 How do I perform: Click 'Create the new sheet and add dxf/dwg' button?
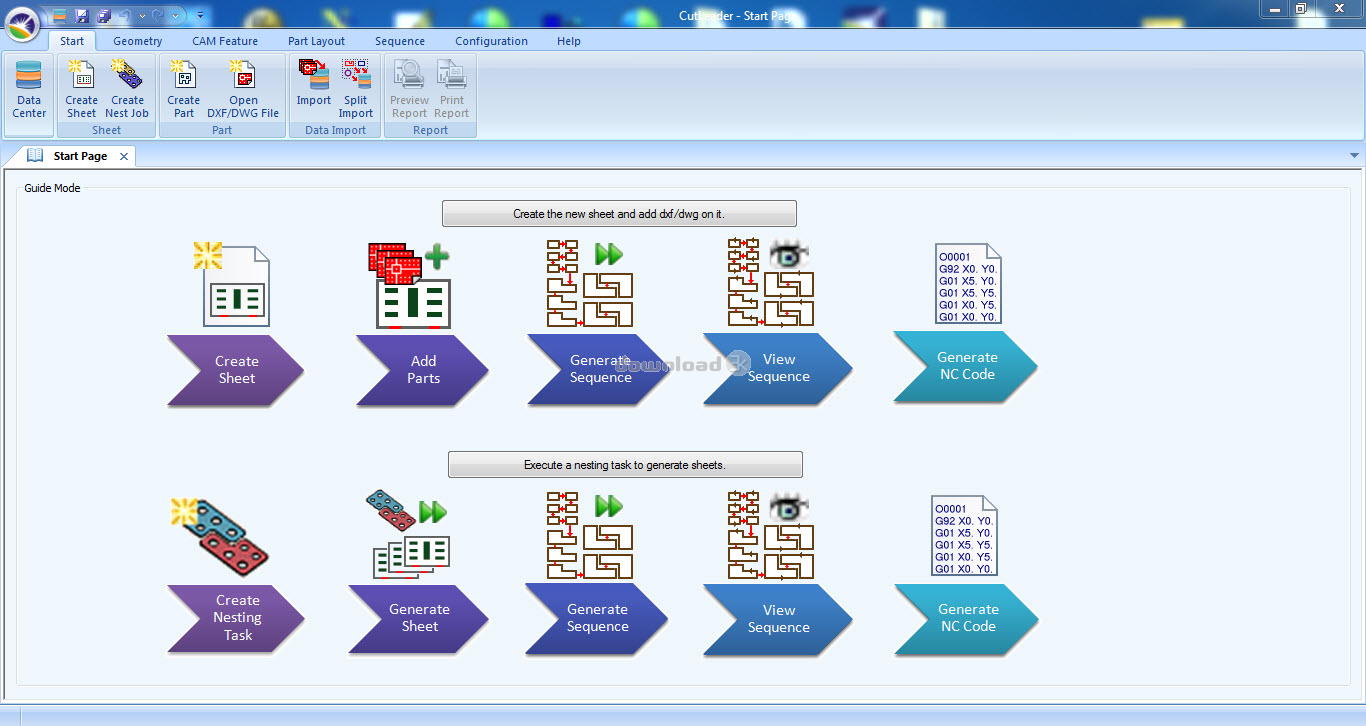(x=619, y=213)
